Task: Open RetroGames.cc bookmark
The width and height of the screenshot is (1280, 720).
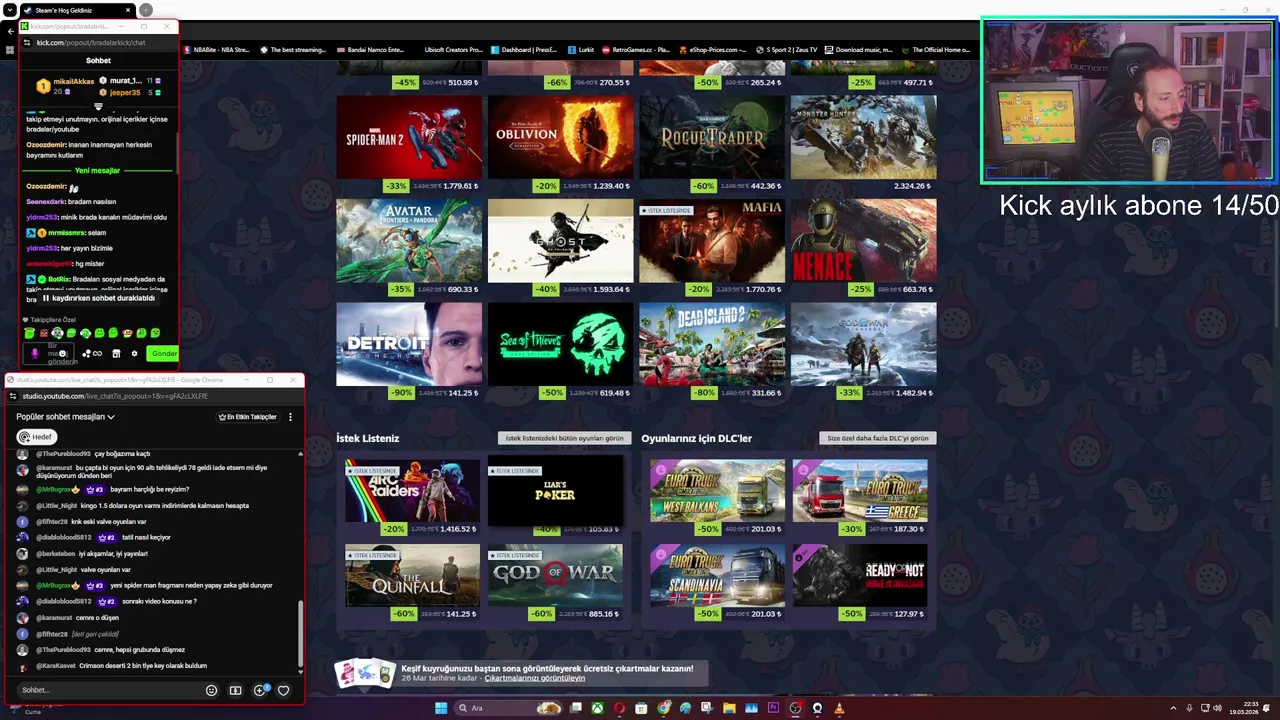Action: (634, 49)
